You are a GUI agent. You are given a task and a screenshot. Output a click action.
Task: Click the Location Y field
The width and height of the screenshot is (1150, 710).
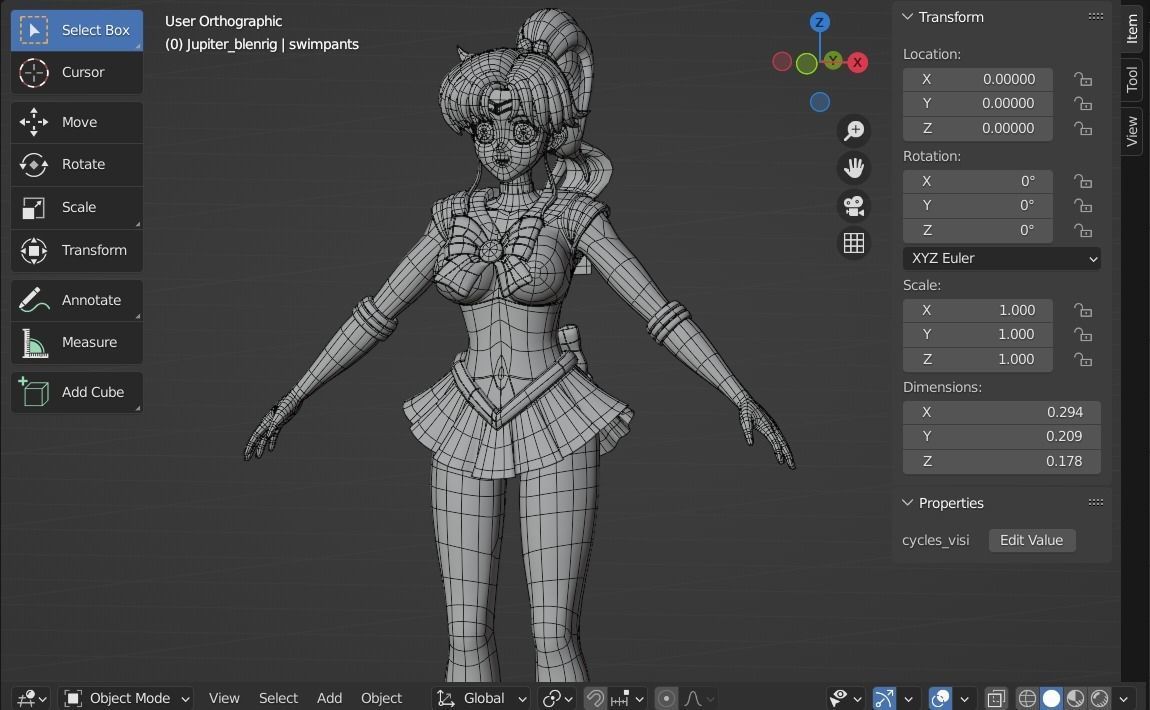tap(978, 103)
